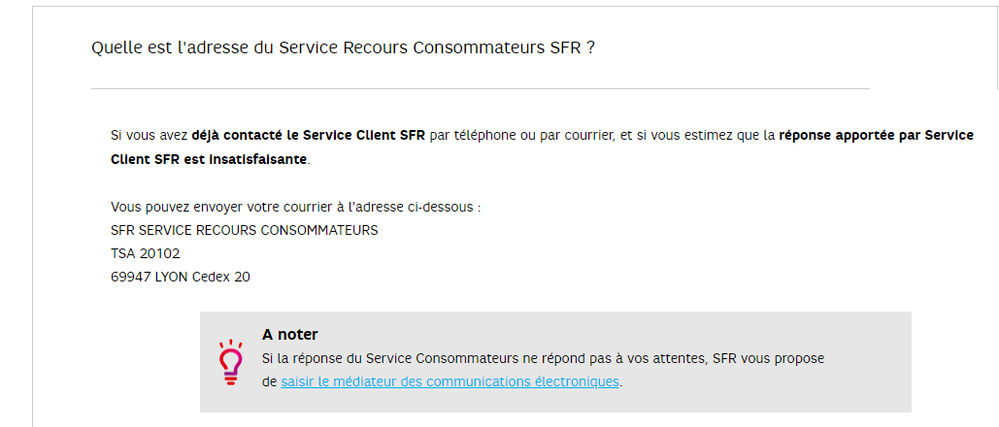Click the pink lightbulb note icon
The image size is (999, 427).
[231, 362]
